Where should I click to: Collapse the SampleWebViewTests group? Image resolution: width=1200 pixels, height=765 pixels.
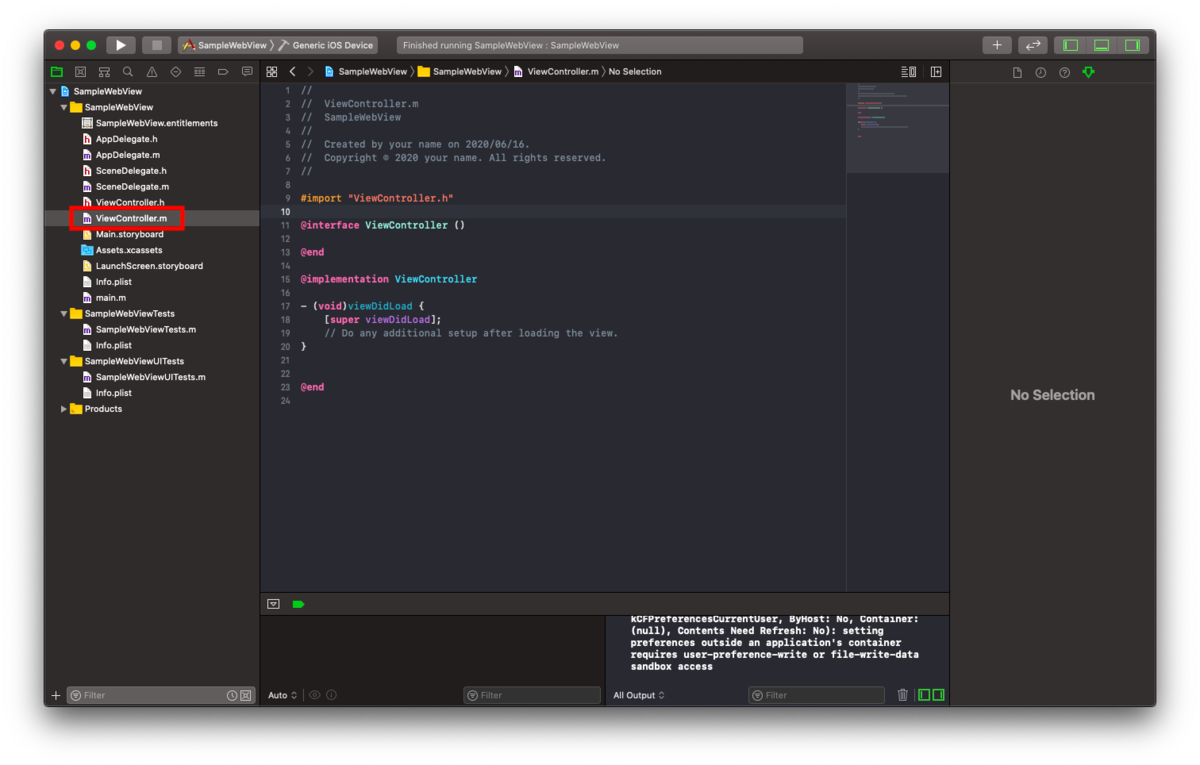click(x=64, y=313)
